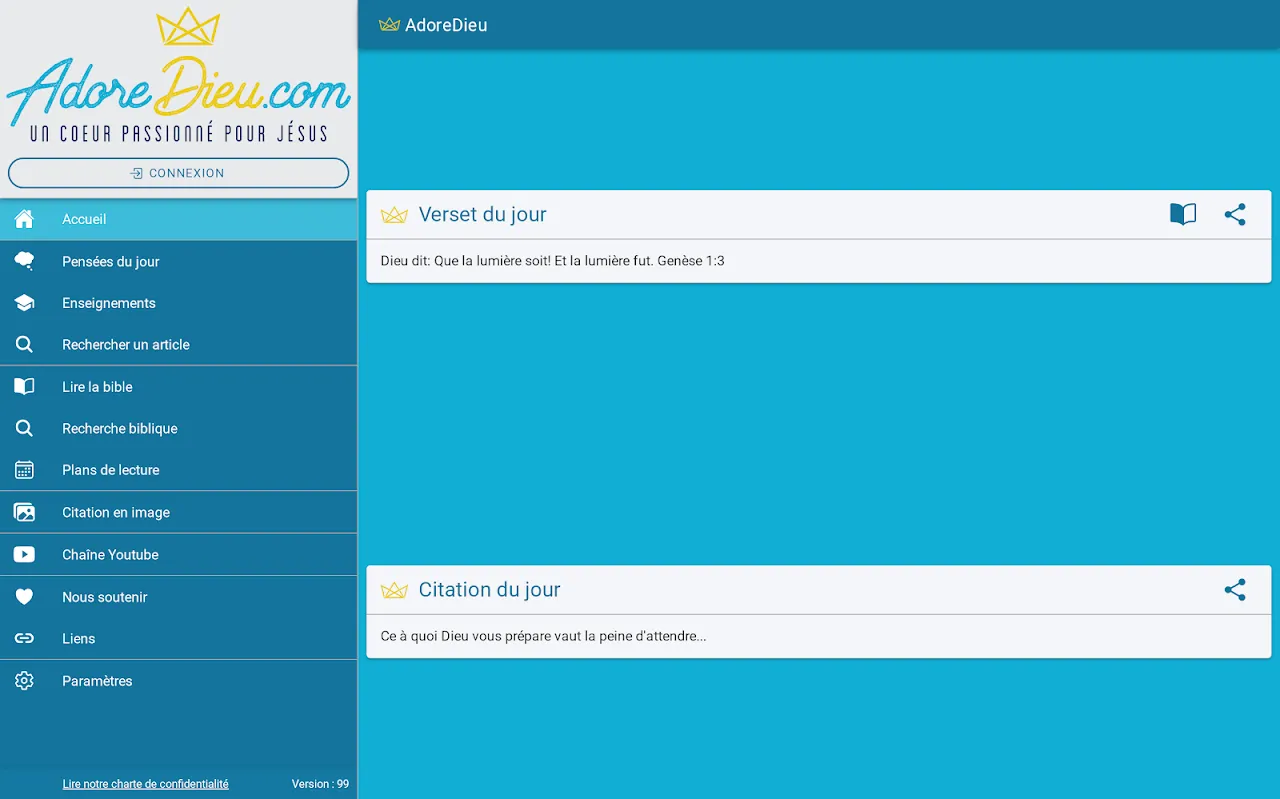Click the settings gear icon for Paramètres
The image size is (1280, 799).
click(x=24, y=681)
